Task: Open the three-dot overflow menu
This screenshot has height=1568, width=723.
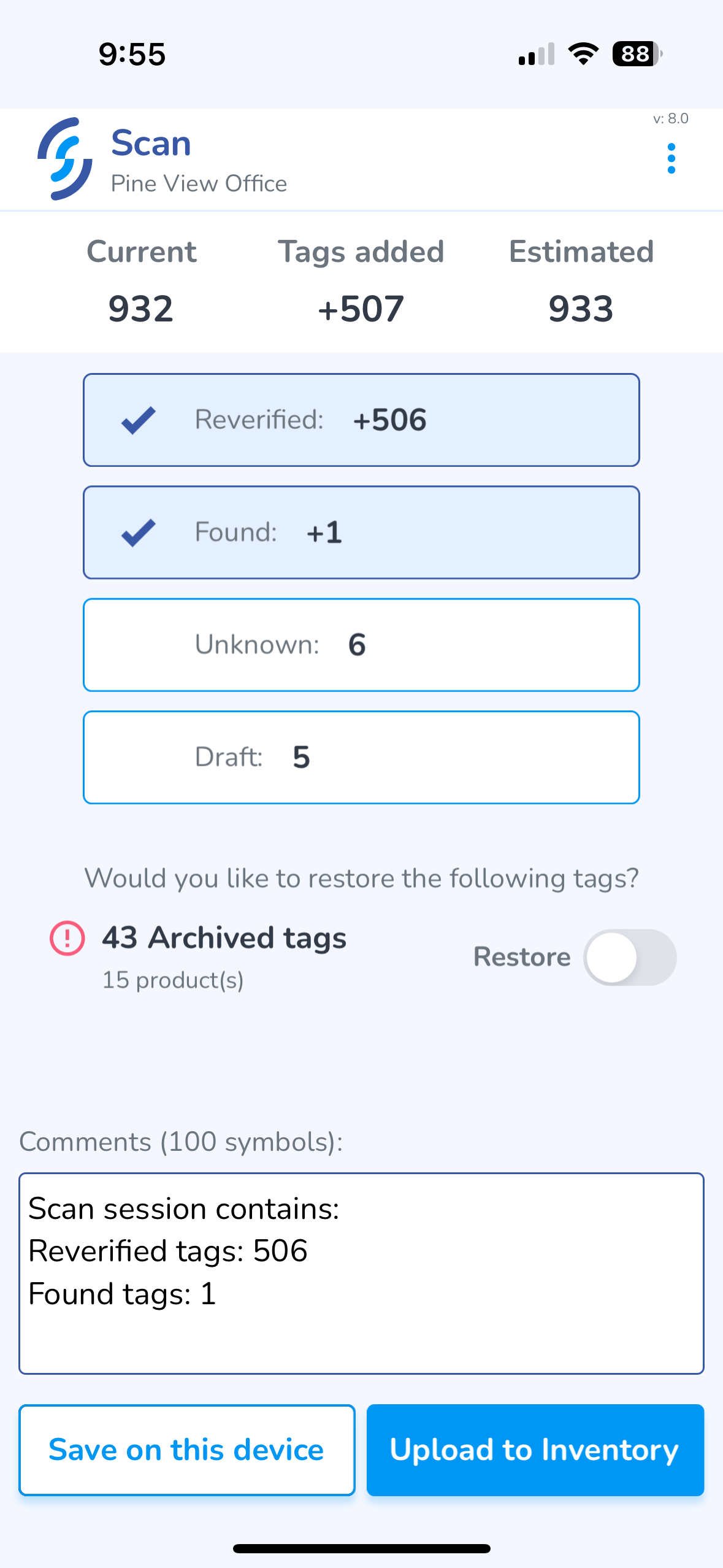Action: (671, 158)
